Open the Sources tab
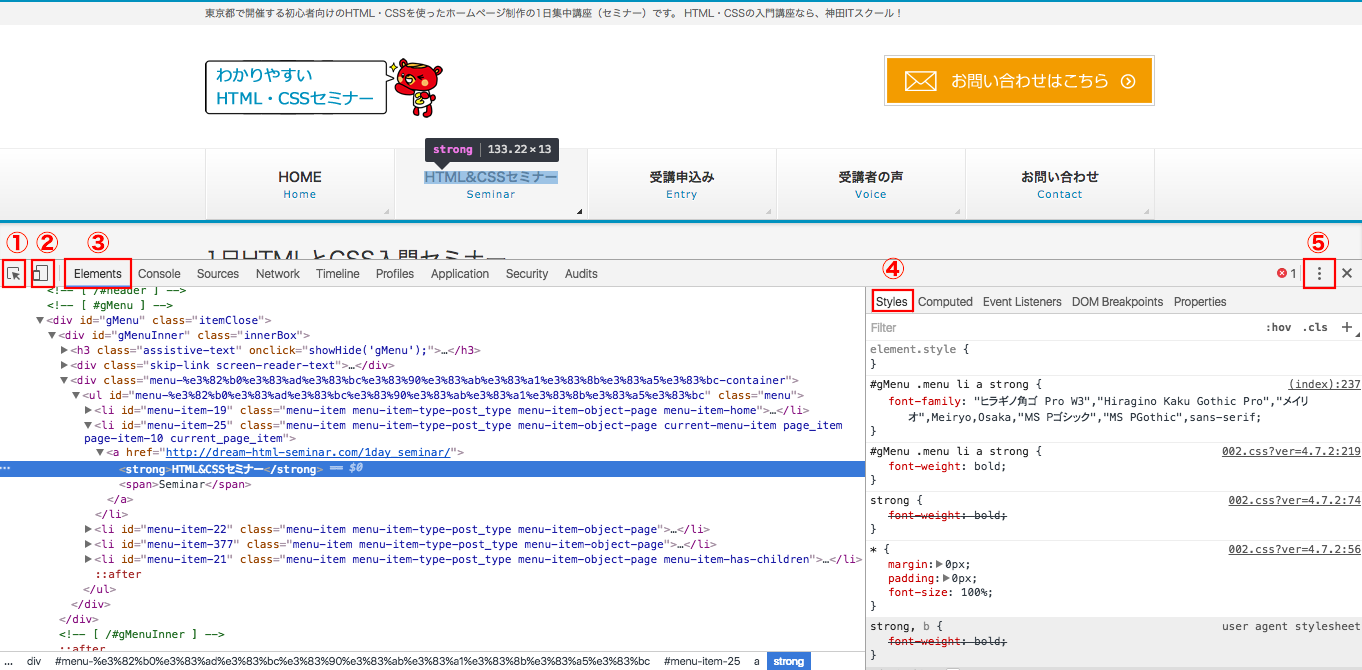 217,273
